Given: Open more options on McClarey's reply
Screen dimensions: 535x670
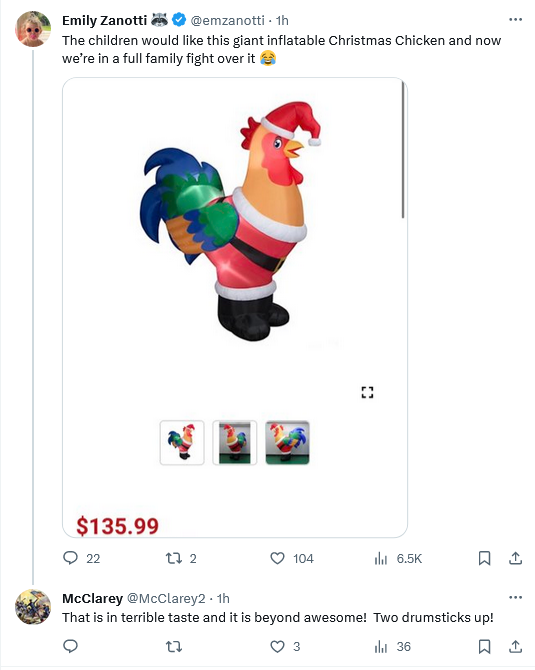Looking at the screenshot, I should point(515,597).
